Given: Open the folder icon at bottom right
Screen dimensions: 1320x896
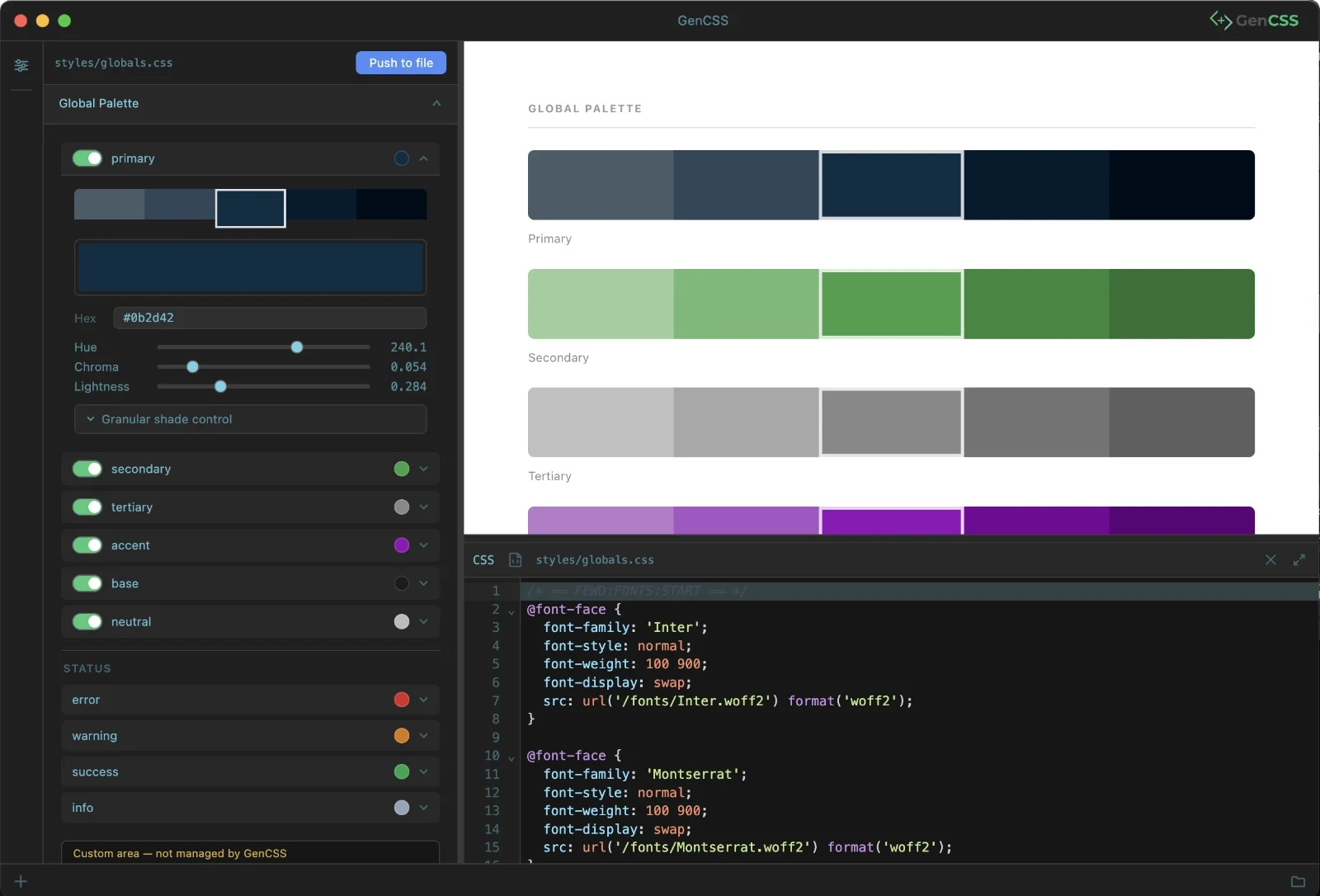Looking at the screenshot, I should (1298, 881).
